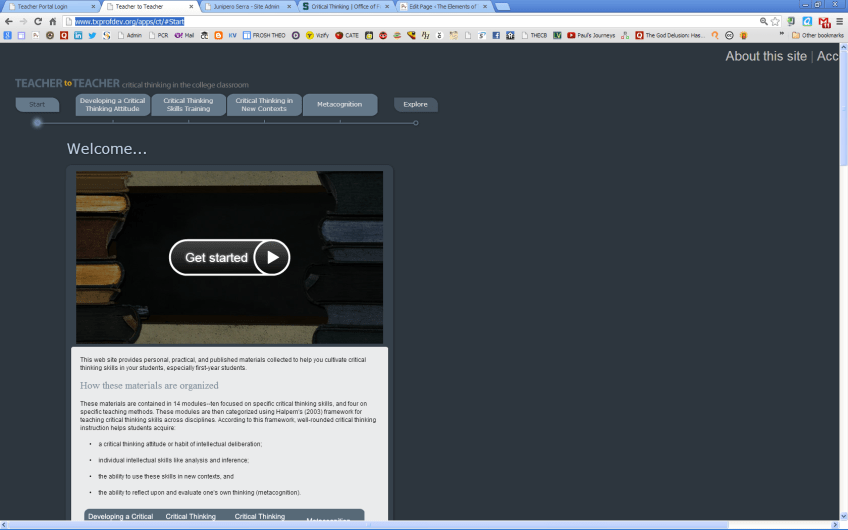Open the About this site link

(x=765, y=56)
